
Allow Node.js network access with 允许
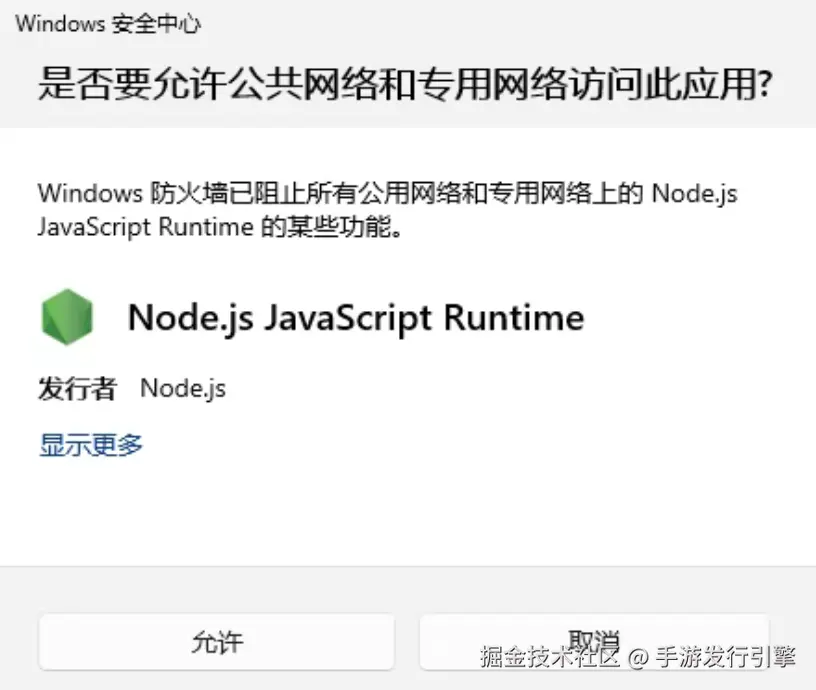[x=216, y=641]
